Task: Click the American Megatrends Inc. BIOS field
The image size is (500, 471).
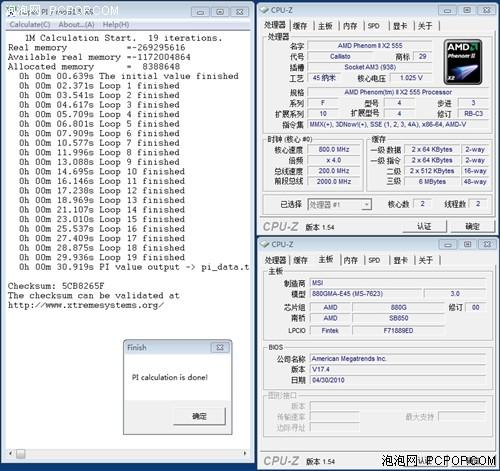Action: click(x=397, y=359)
